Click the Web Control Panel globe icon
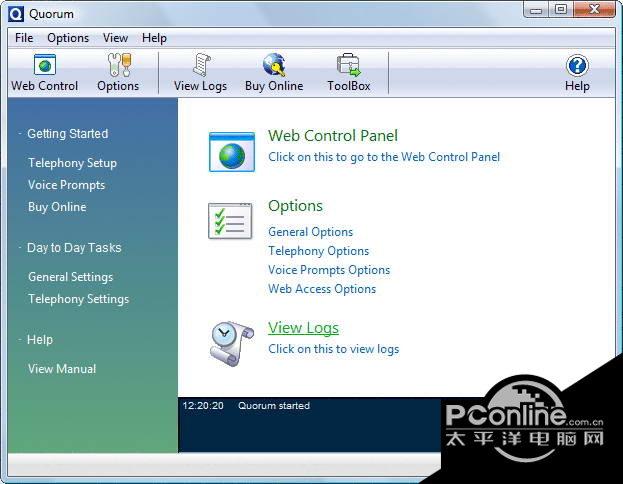The height and width of the screenshot is (484, 623). pyautogui.click(x=232, y=152)
